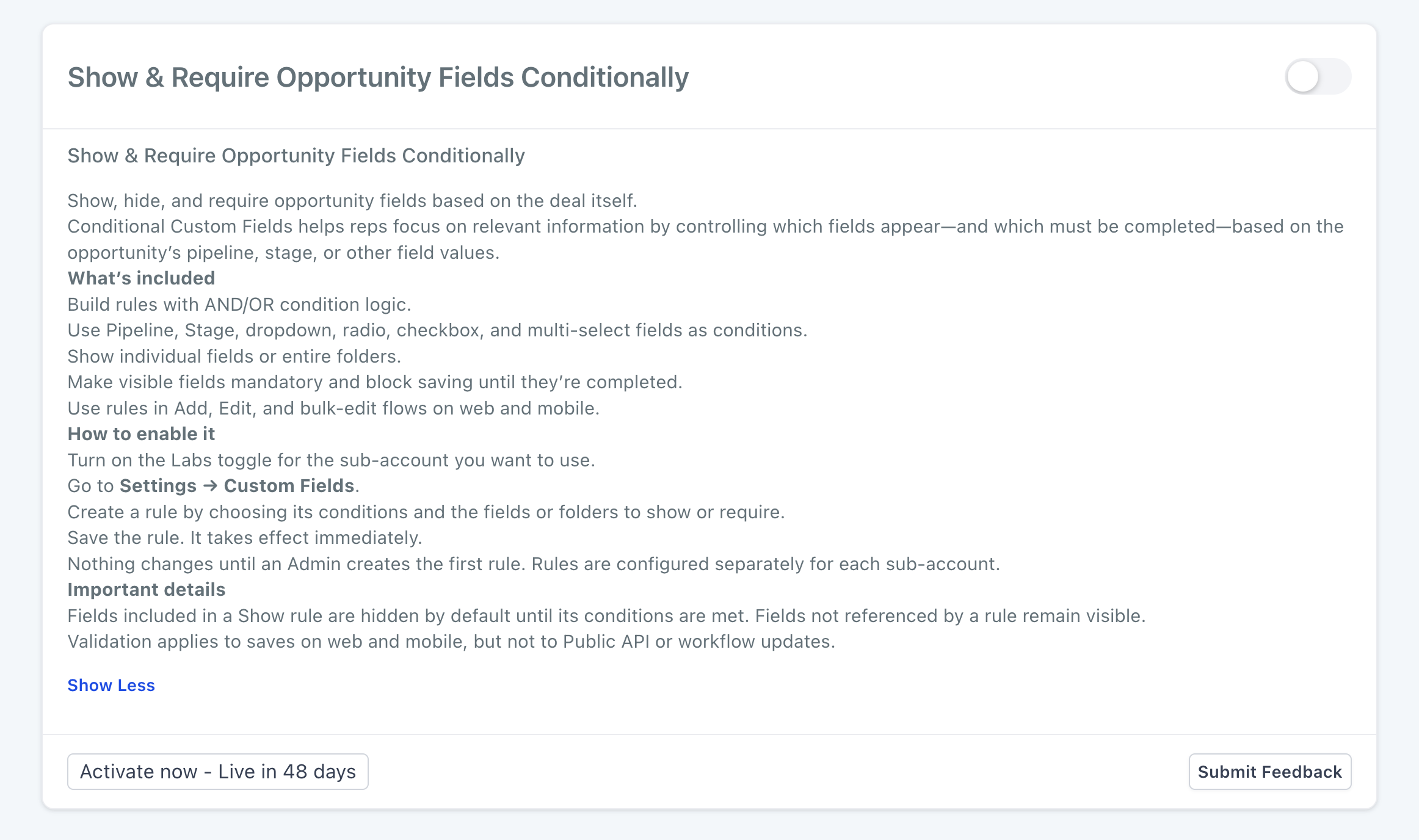The image size is (1419, 840).
Task: Select the How to enable it heading
Action: [x=141, y=434]
